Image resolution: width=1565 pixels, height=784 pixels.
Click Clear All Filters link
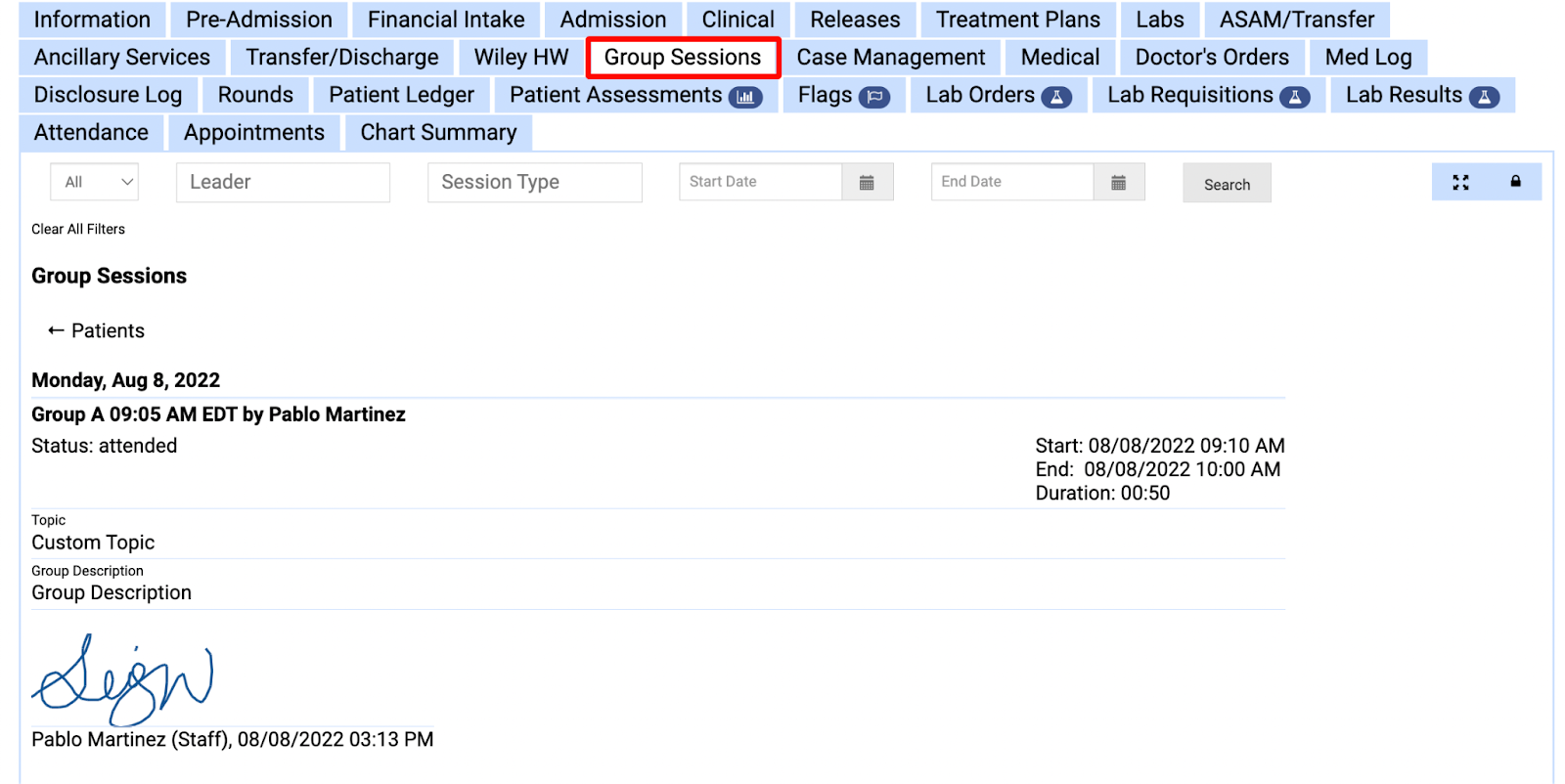pyautogui.click(x=78, y=229)
